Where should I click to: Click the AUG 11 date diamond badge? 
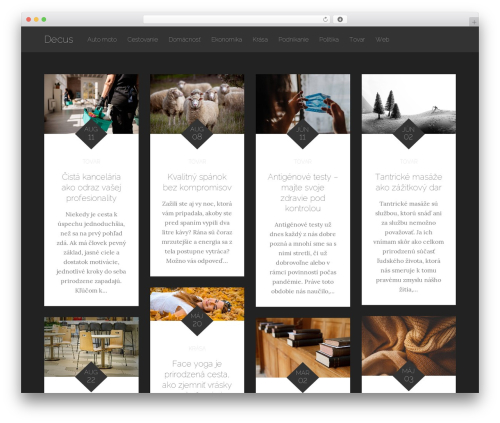91,133
